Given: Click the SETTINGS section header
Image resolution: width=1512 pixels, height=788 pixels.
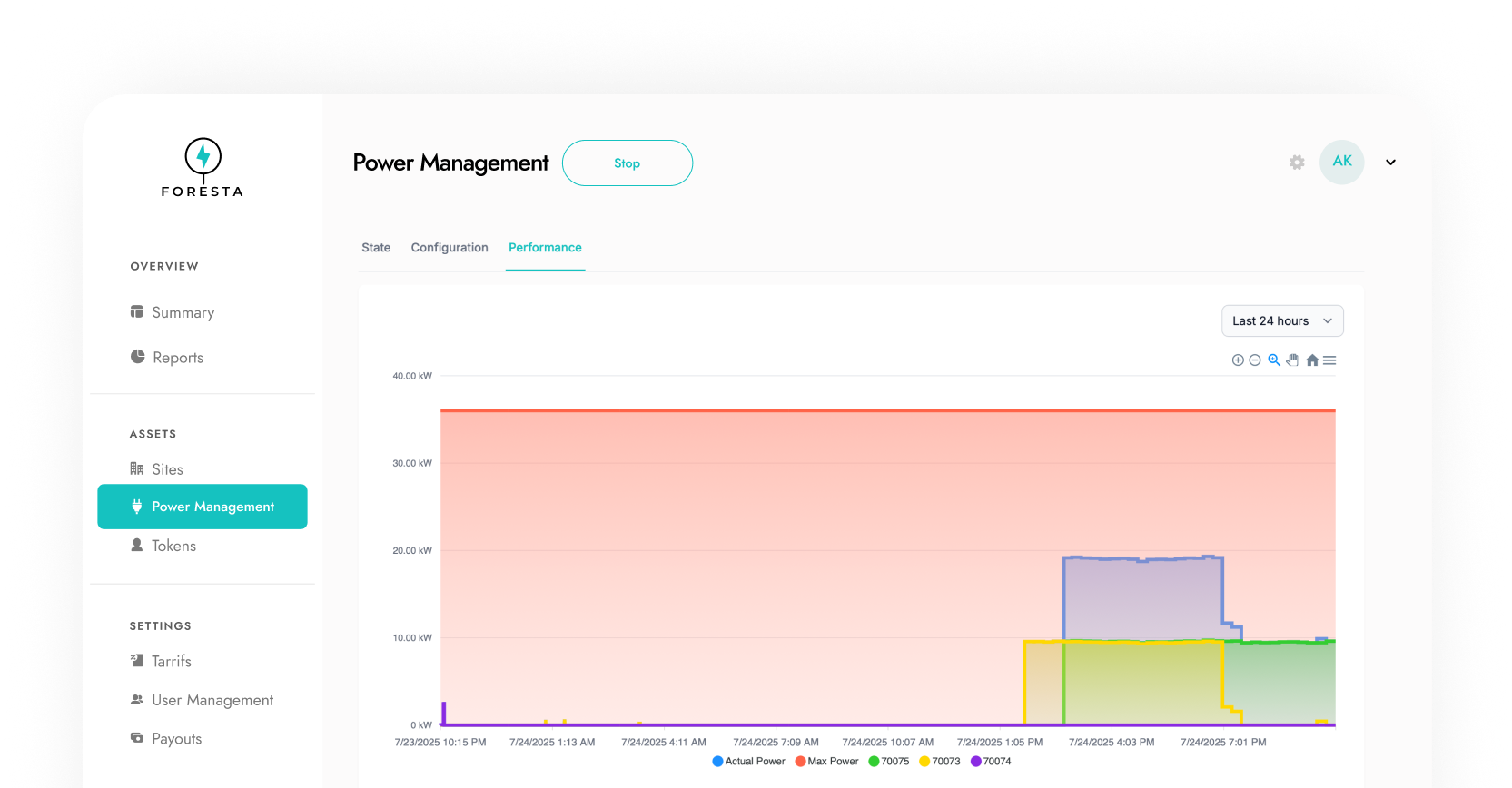Looking at the screenshot, I should pos(160,626).
